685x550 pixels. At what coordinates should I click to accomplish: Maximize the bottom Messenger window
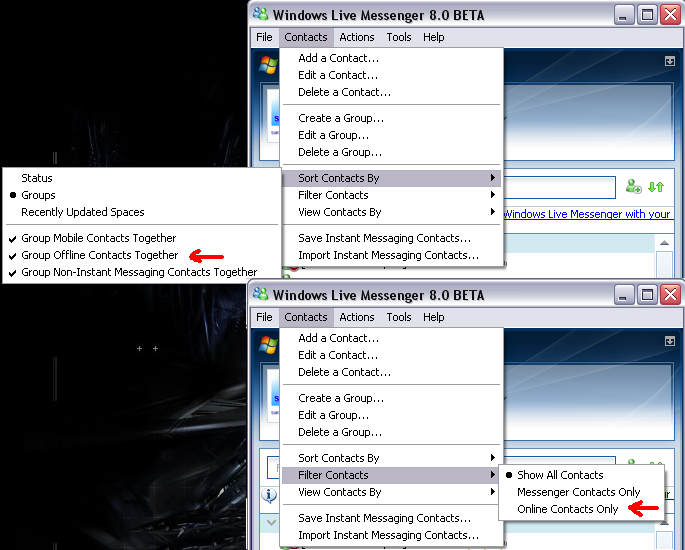[647, 295]
